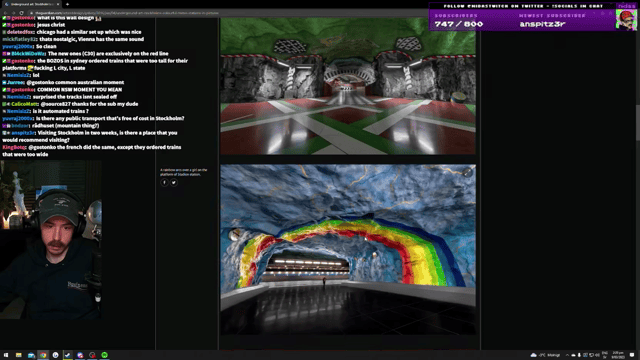Open the weather widget on taskbar

(x=545, y=355)
